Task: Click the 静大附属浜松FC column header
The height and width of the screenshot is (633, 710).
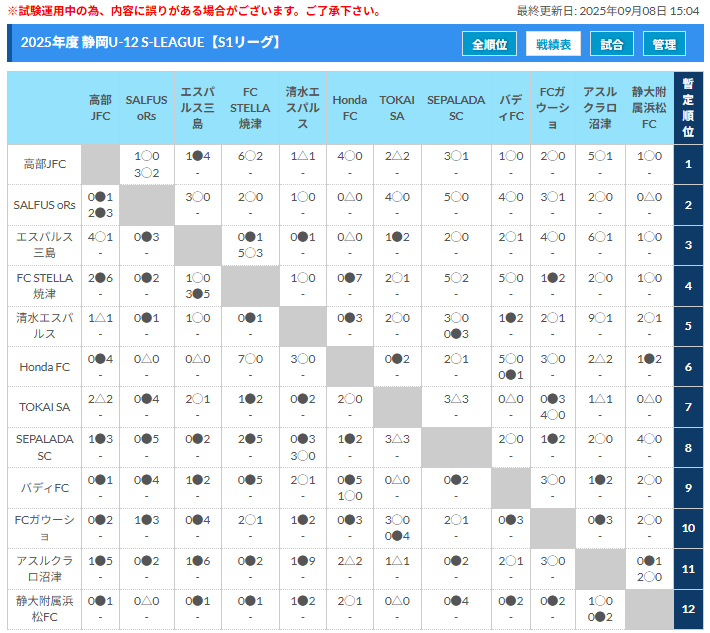Action: (x=649, y=108)
